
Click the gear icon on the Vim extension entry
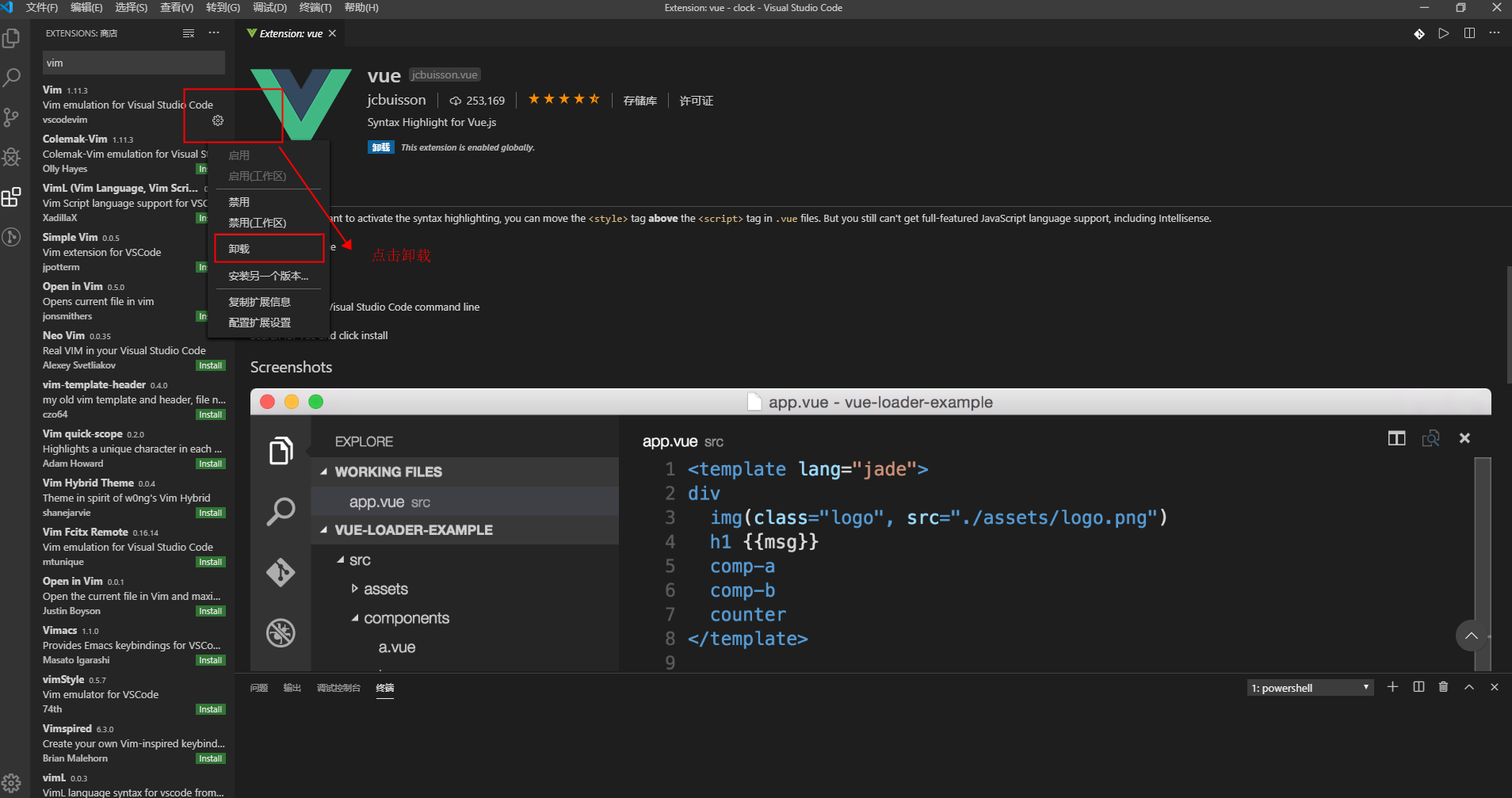click(216, 120)
